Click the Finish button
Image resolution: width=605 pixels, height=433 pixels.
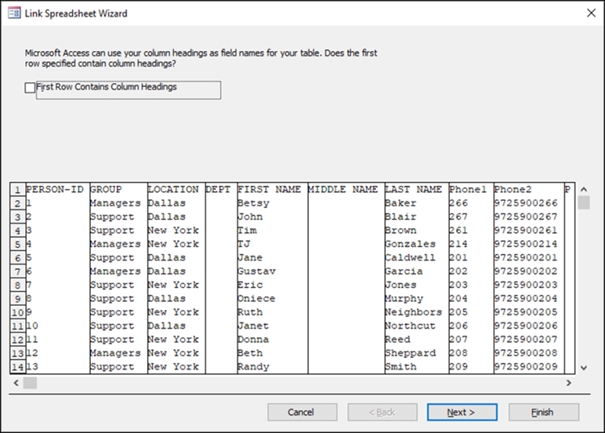(x=544, y=412)
